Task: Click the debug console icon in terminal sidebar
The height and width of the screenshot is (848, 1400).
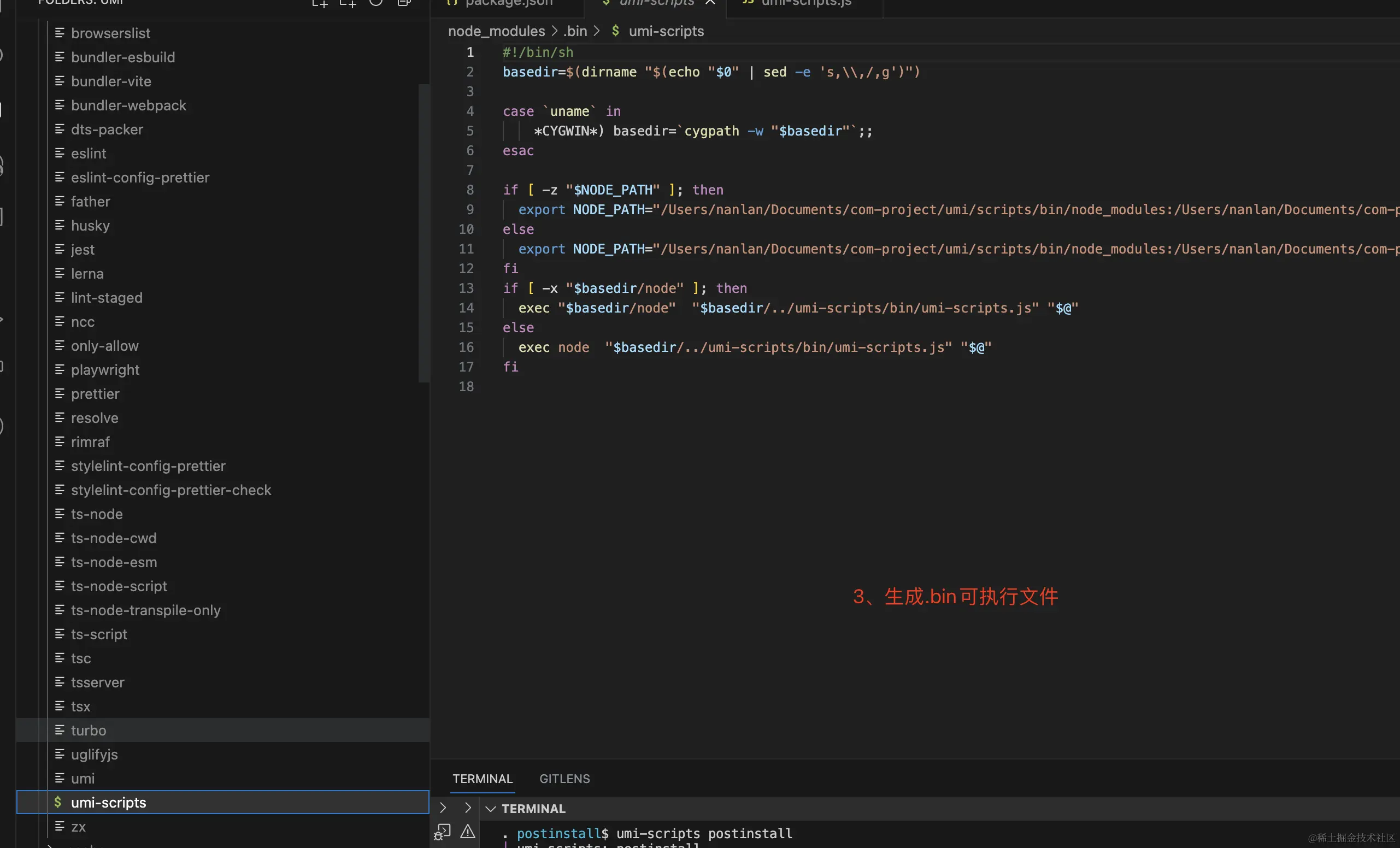Action: point(442,832)
